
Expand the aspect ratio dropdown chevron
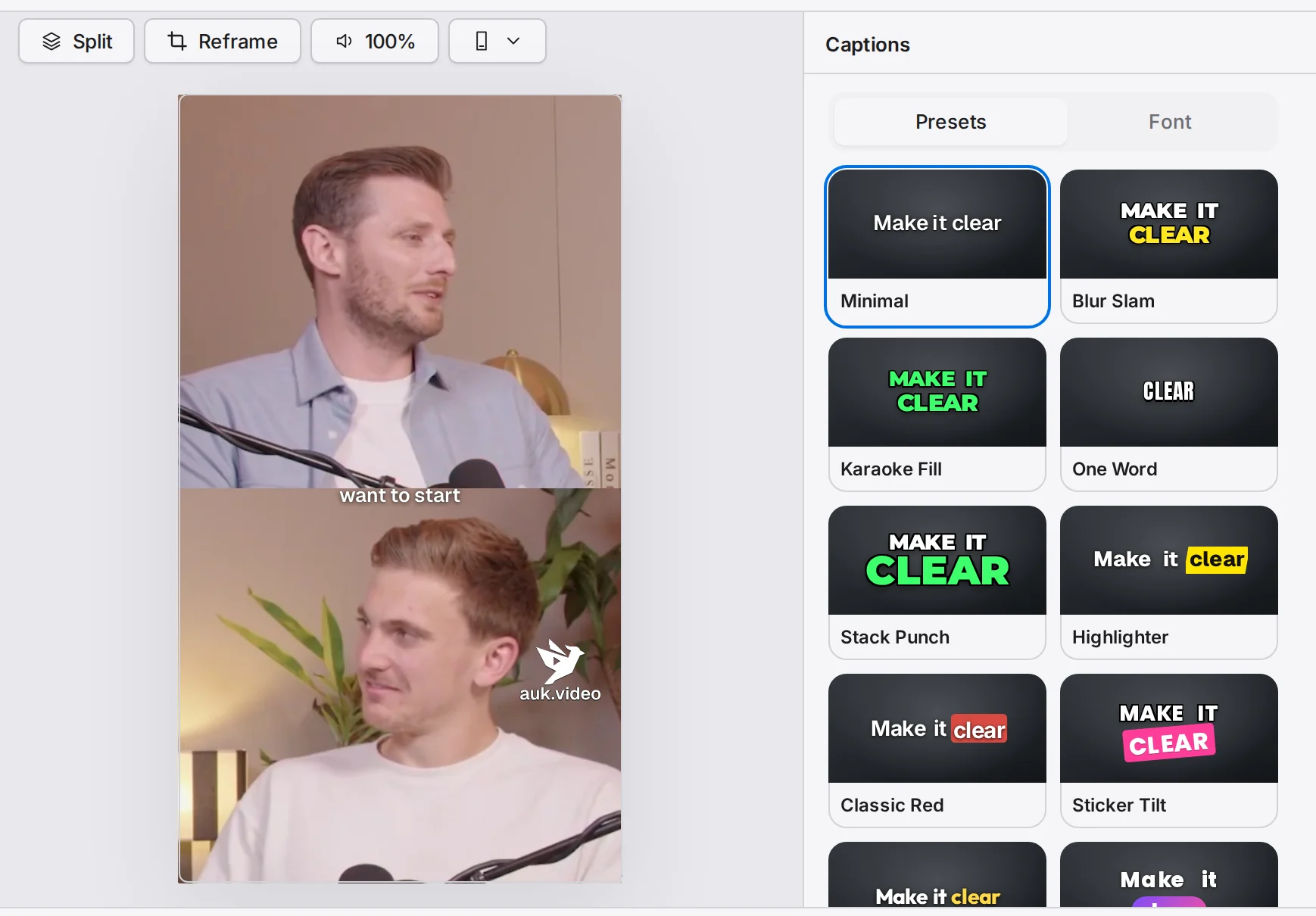[513, 41]
